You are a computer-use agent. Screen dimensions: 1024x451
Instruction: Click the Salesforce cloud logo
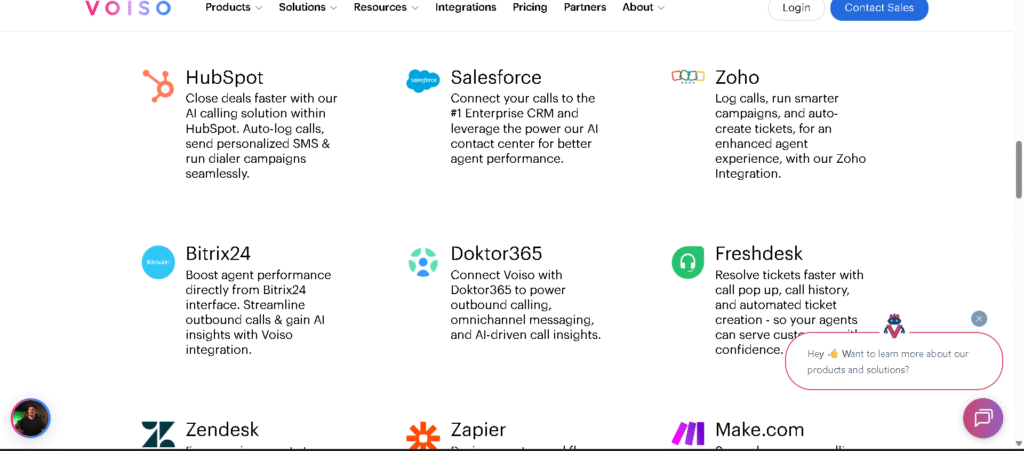(423, 81)
